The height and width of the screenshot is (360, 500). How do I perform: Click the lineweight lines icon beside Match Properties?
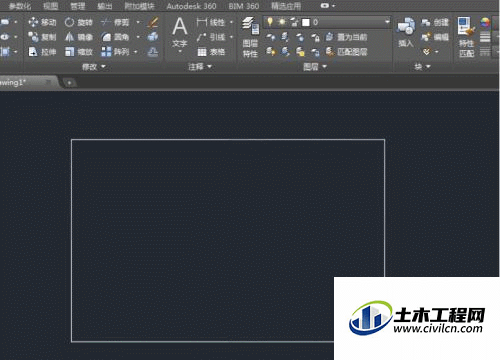[485, 37]
